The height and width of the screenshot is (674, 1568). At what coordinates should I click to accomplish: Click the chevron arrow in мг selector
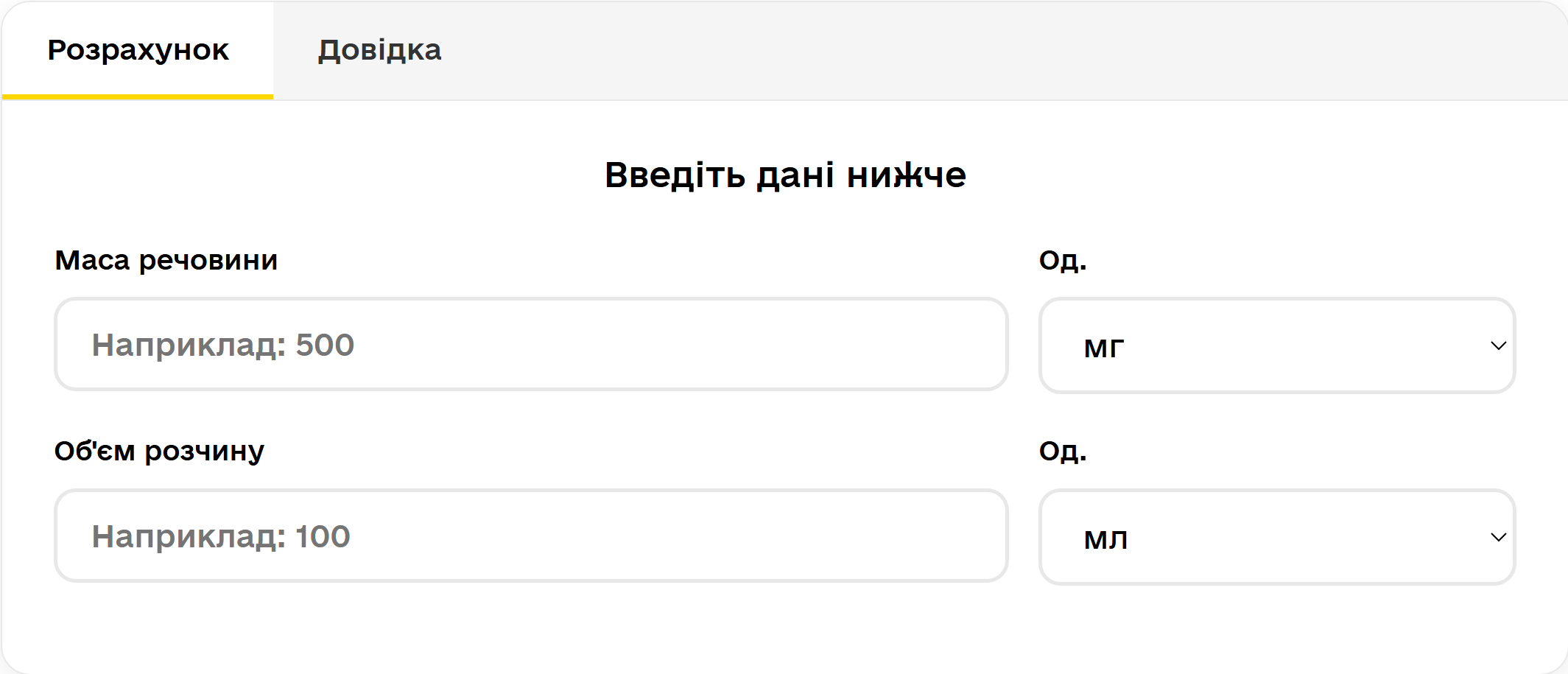1498,345
